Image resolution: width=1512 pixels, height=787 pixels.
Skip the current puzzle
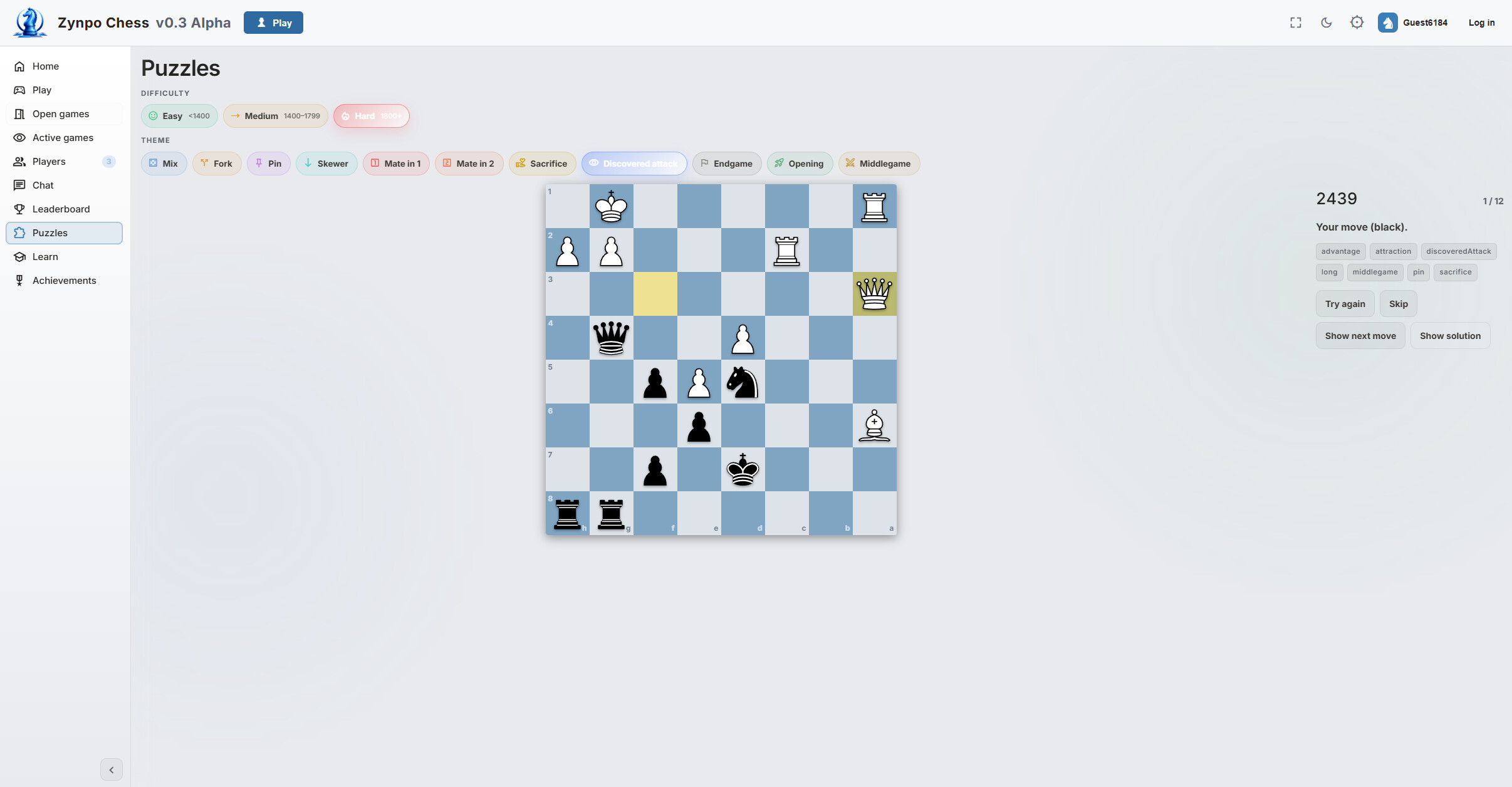1398,304
